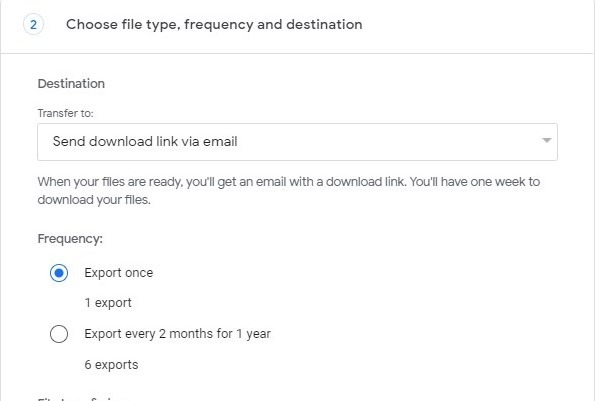Click the 6 exports subtext

[x=111, y=365]
